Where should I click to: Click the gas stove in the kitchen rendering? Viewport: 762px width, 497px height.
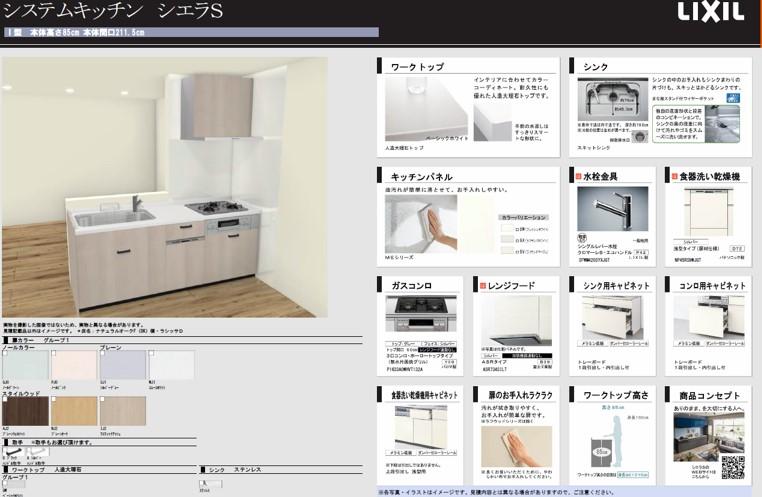[x=216, y=207]
